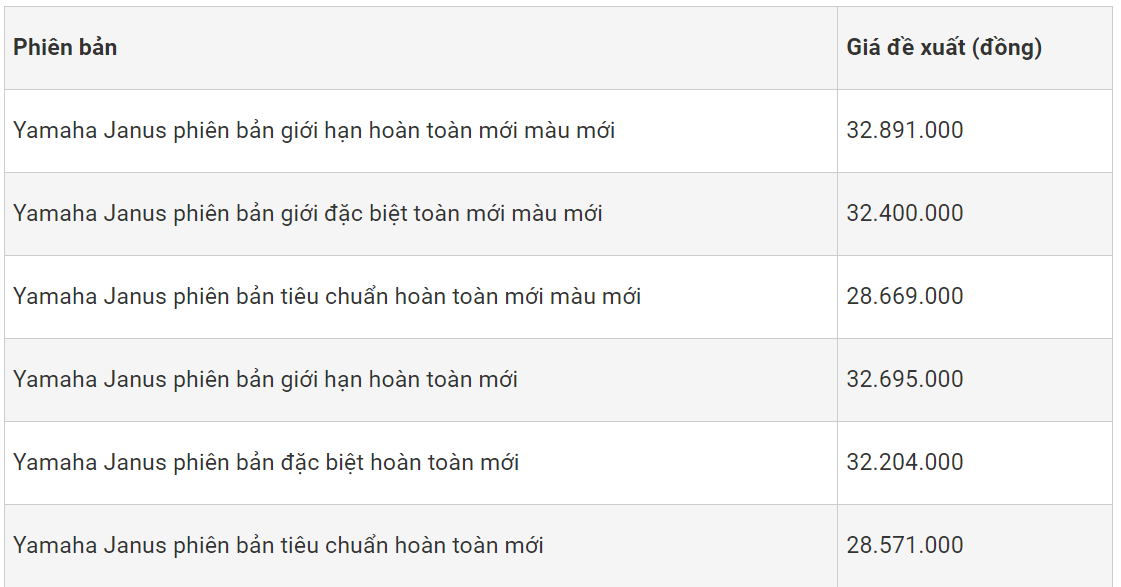Click the 28.669.000 price cell
Viewport: 1121px width, 587px height.
[905, 296]
